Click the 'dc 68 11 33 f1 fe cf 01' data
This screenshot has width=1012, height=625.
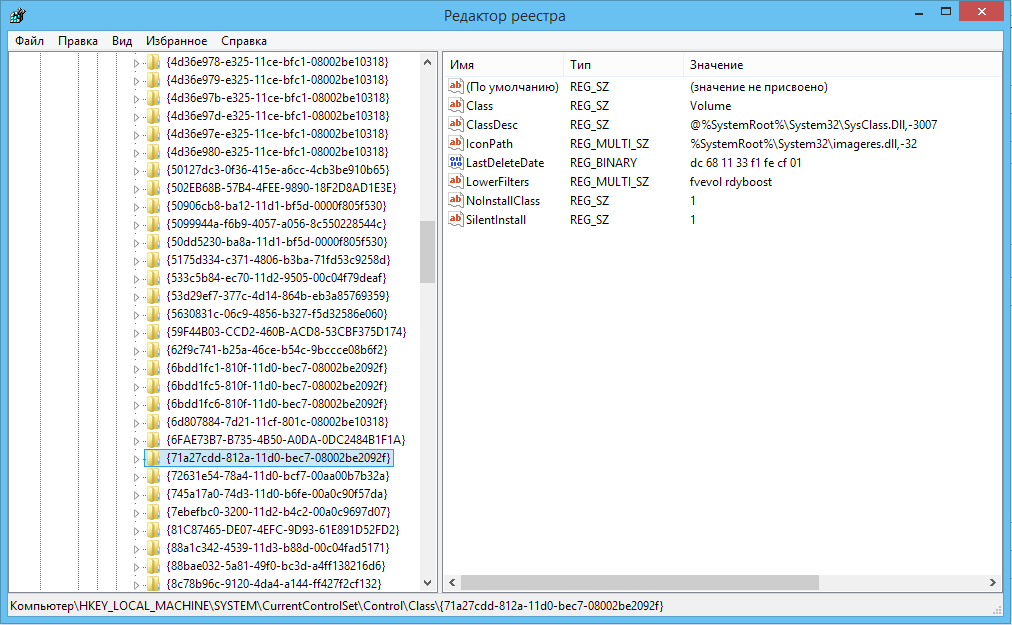[x=745, y=163]
